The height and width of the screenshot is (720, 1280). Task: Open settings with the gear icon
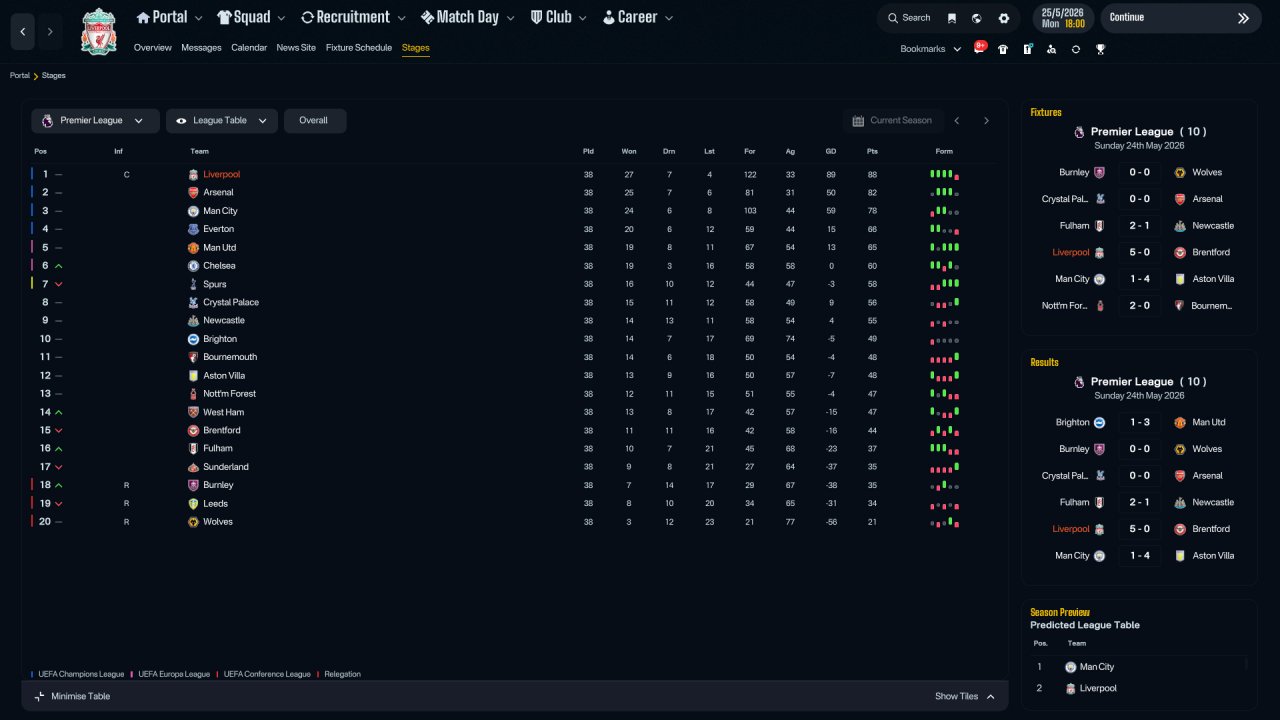(1004, 18)
